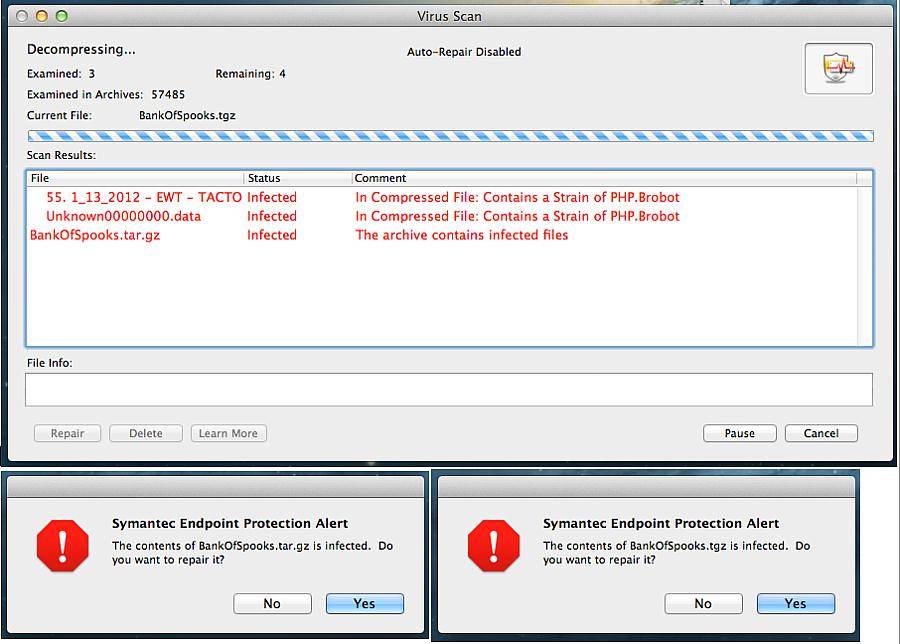Click the Decompressing... status text

[81, 49]
